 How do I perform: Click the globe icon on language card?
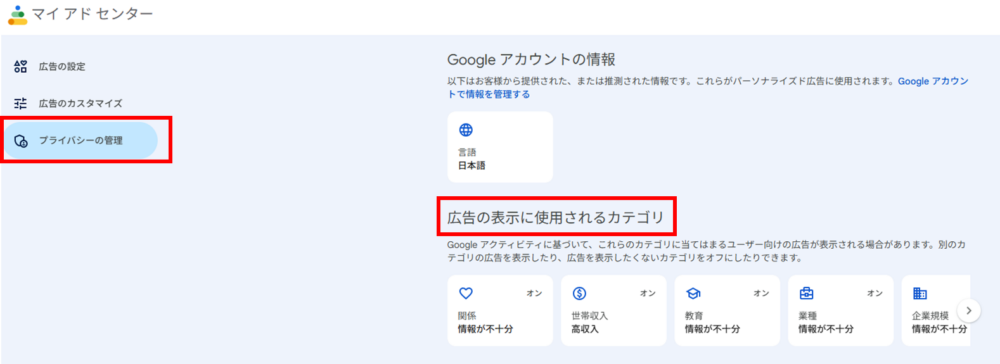pos(466,130)
